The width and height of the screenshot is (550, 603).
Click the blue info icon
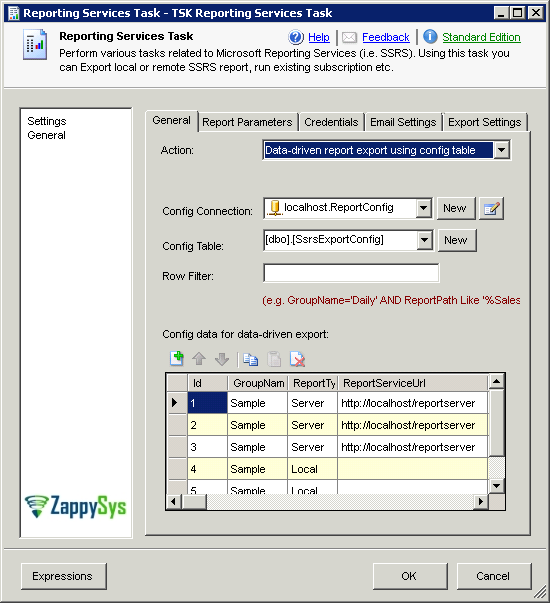(x=430, y=37)
